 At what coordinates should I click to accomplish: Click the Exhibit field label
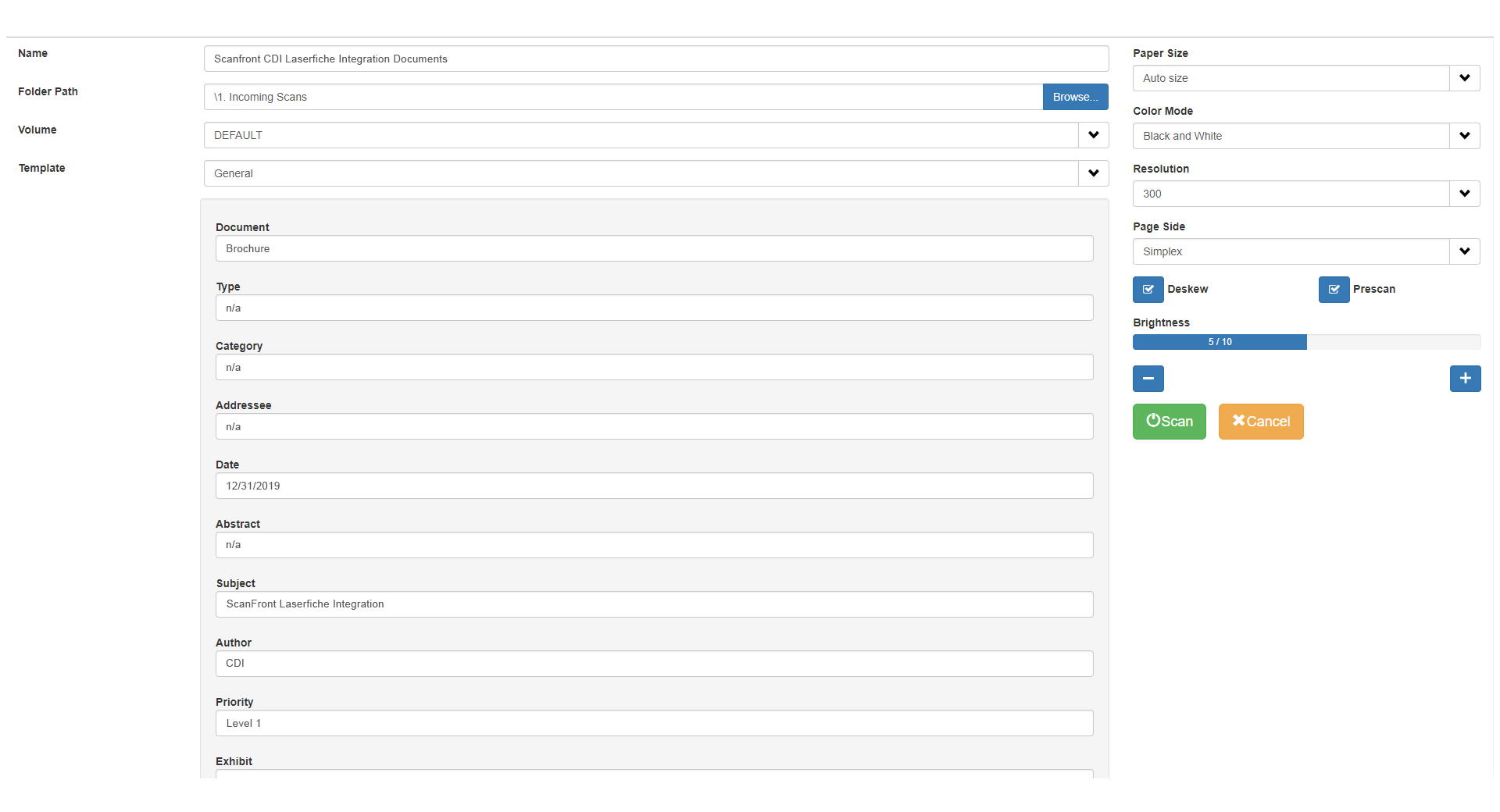tap(234, 761)
